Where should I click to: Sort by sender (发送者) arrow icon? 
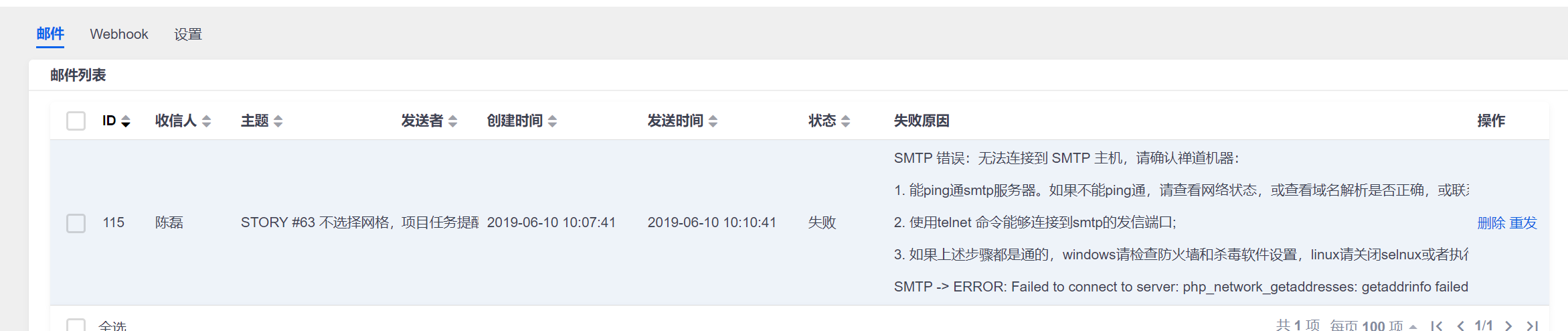pyautogui.click(x=452, y=121)
